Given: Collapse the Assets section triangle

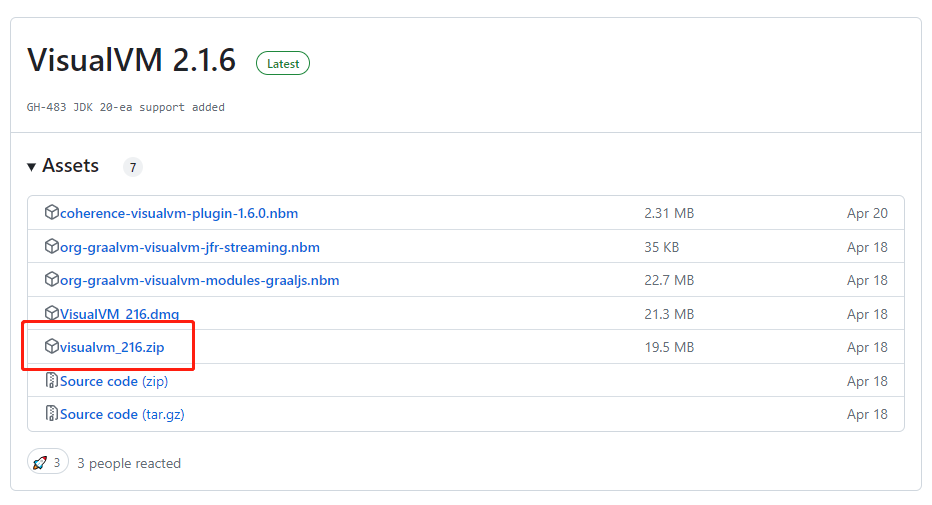Looking at the screenshot, I should [x=32, y=167].
